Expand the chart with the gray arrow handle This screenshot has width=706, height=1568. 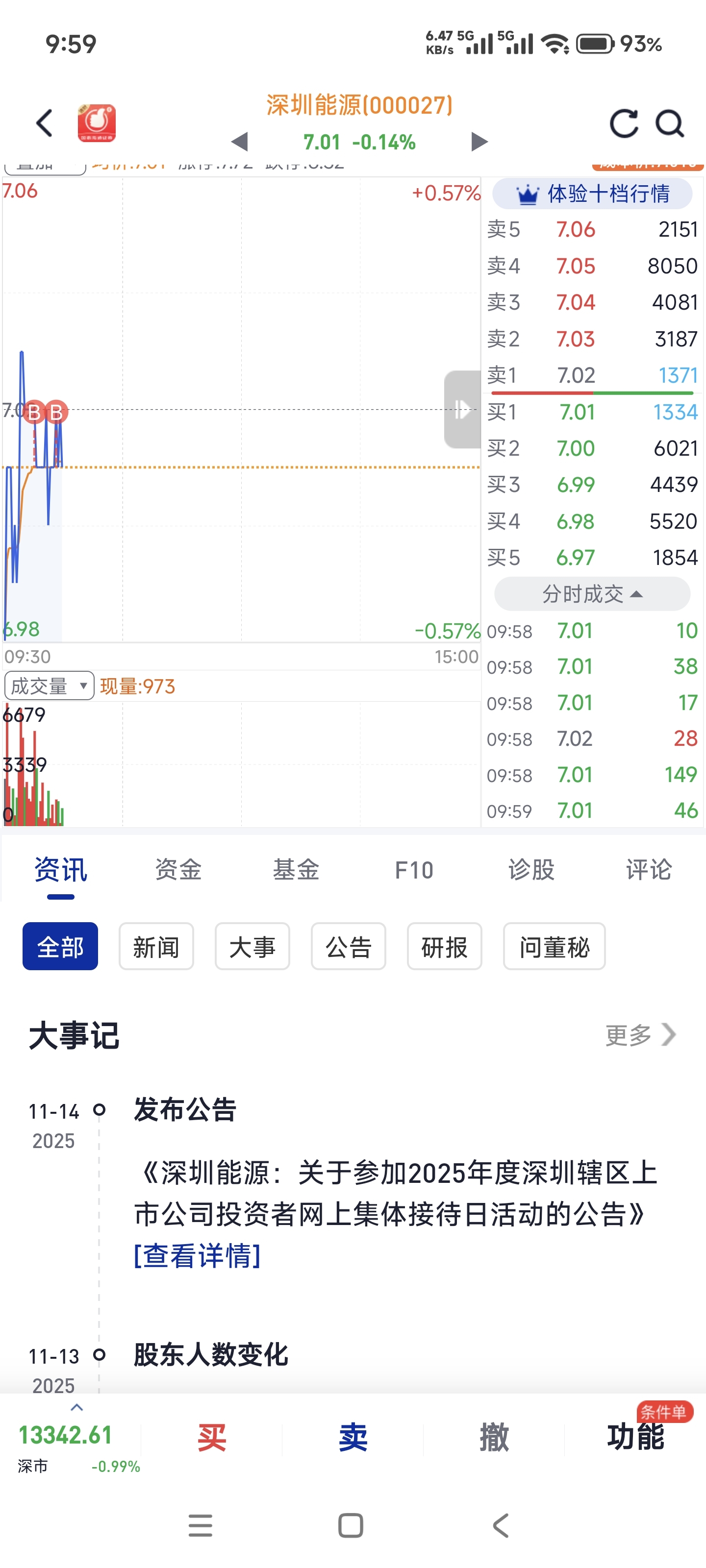point(462,409)
